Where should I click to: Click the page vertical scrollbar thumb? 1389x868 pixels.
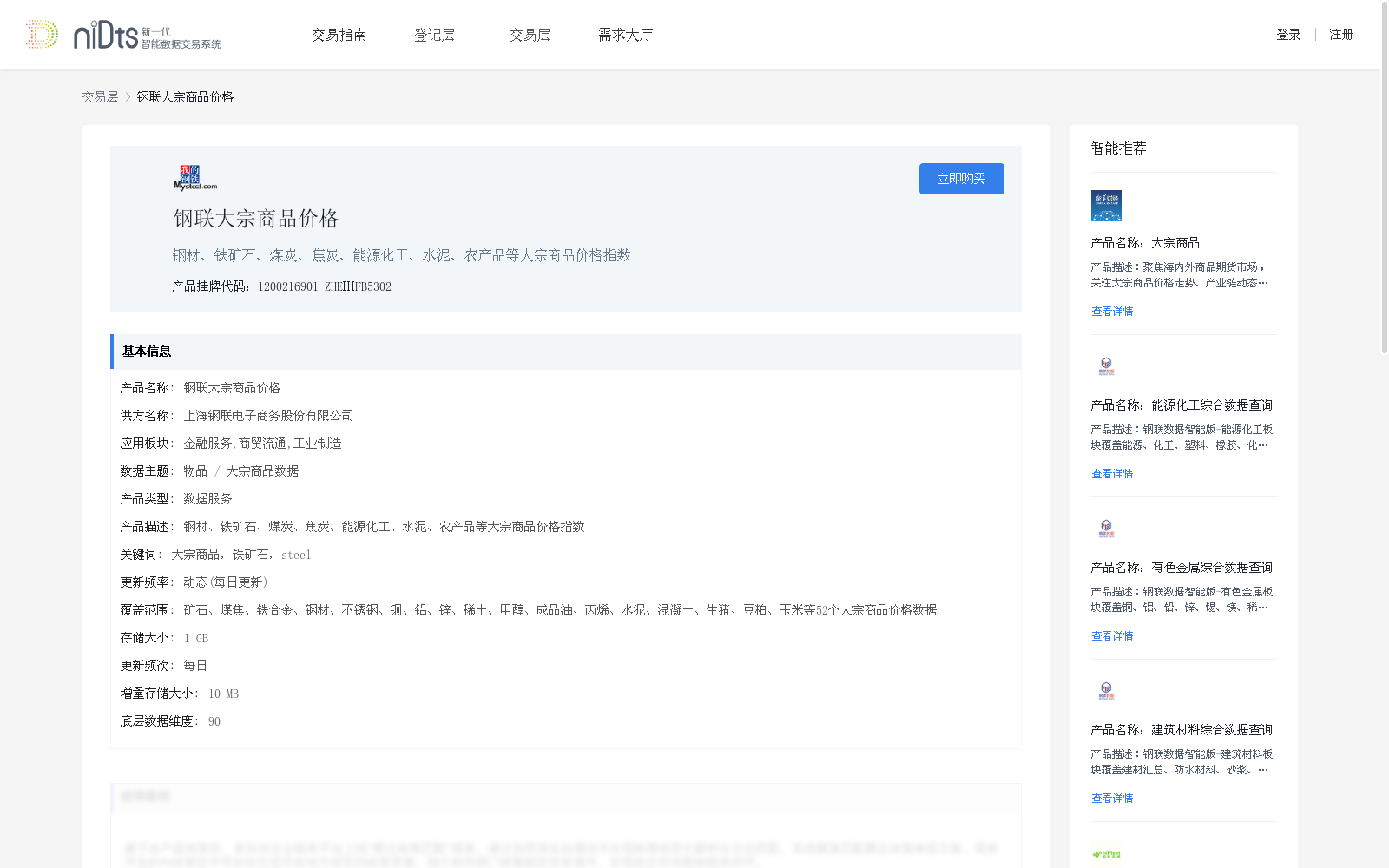1385,178
